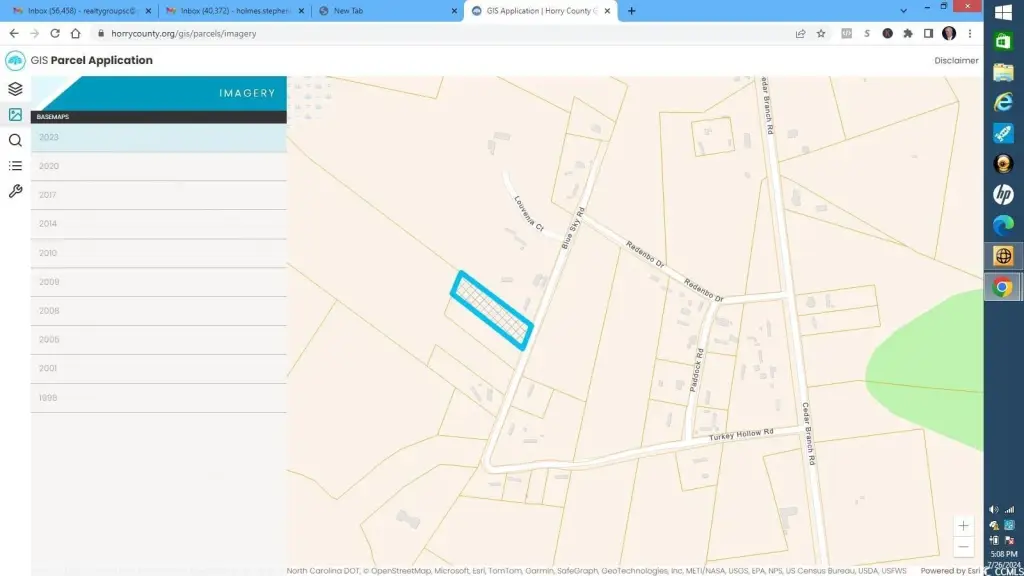
Task: Open Chrome extensions puzzle icon
Action: [x=908, y=33]
